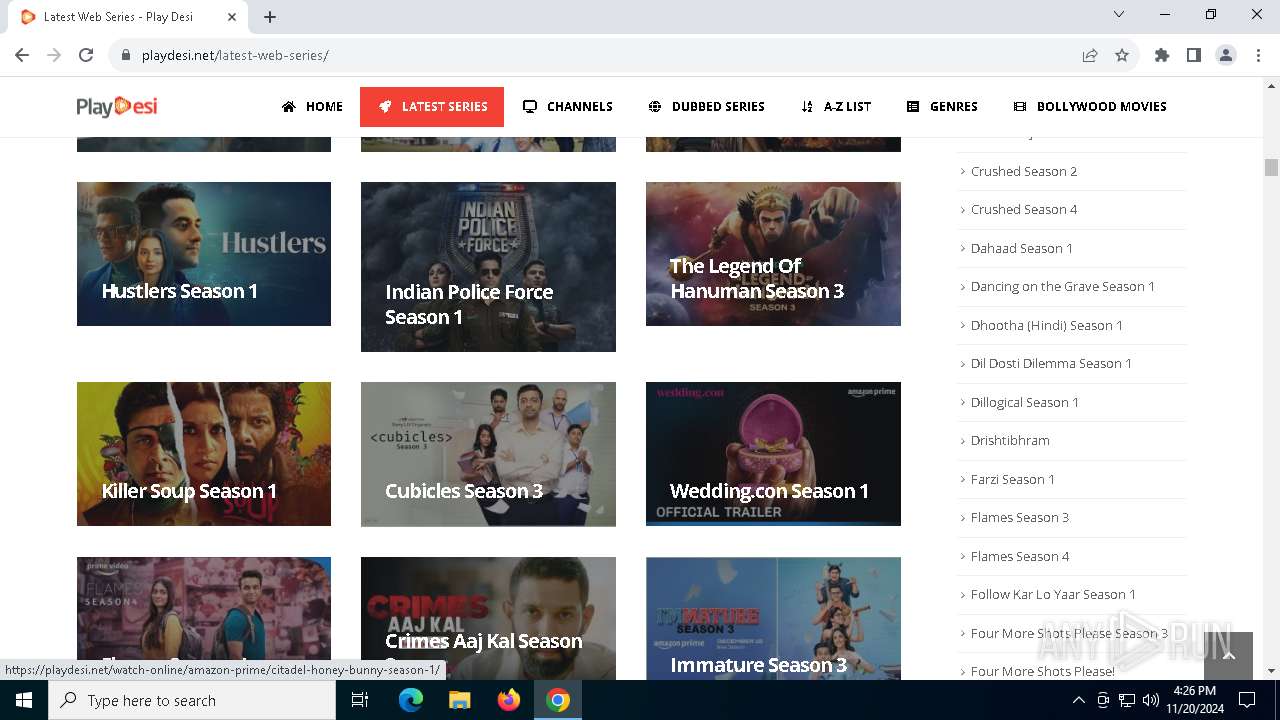This screenshot has width=1280, height=720.
Task: Click the page vertical scrollbar thumb
Action: coord(1271,167)
